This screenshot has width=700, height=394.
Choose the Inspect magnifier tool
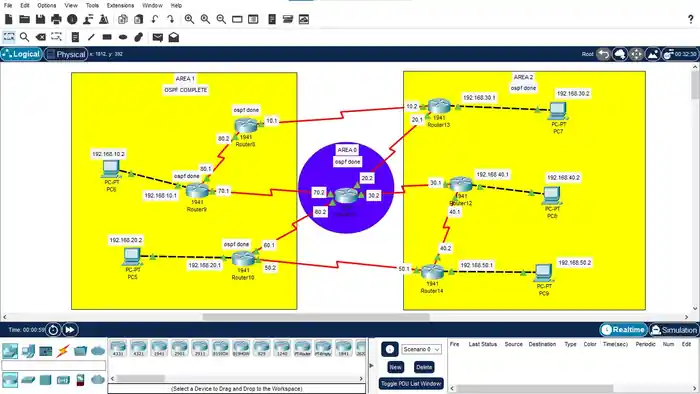coord(25,37)
